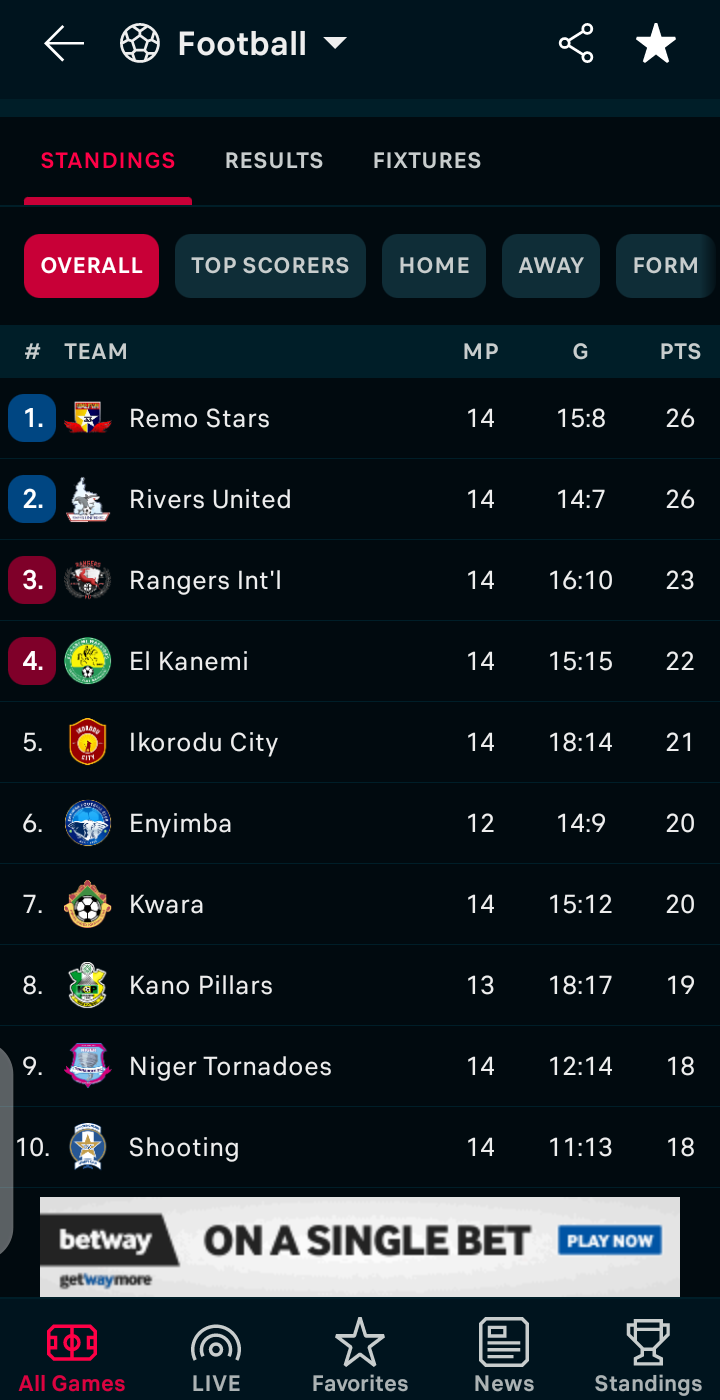Viewport: 720px width, 1400px height.
Task: Go to Favorites in bottom navigation
Action: tap(360, 1355)
